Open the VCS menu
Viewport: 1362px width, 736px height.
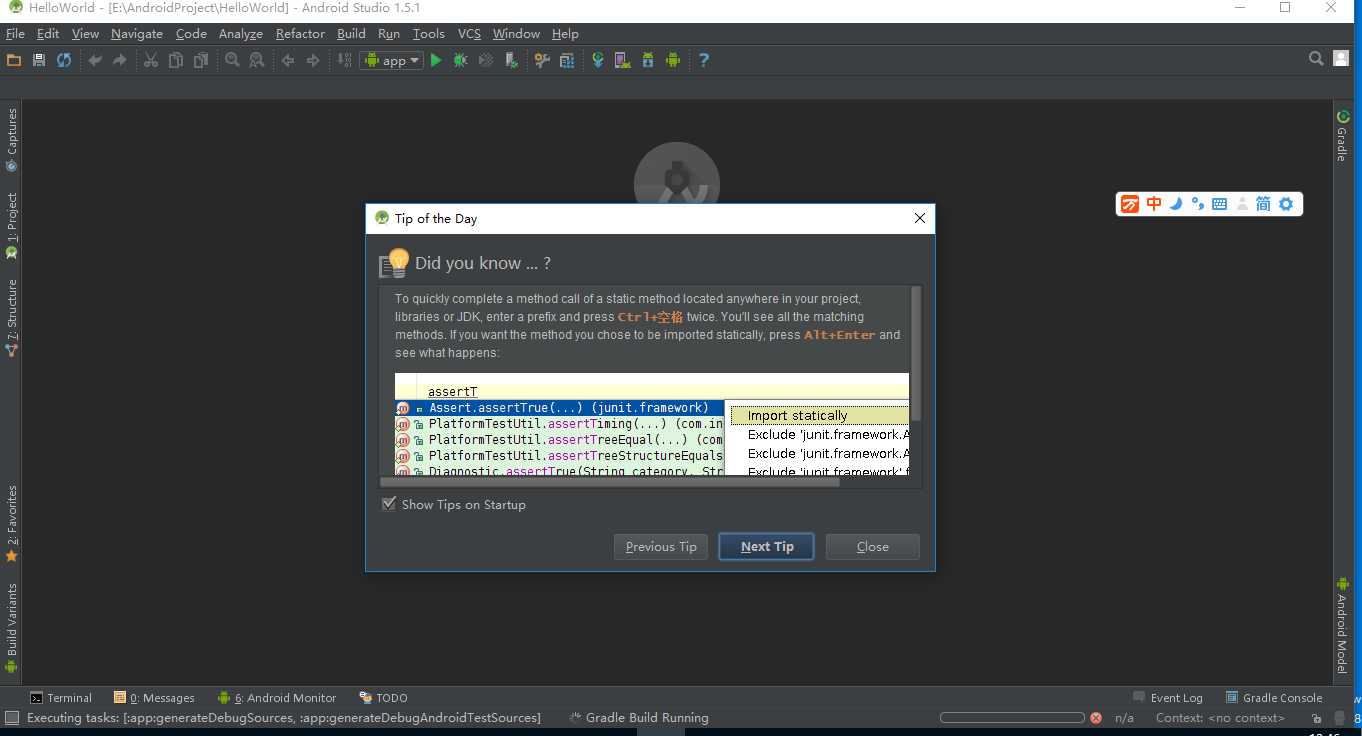pyautogui.click(x=469, y=33)
